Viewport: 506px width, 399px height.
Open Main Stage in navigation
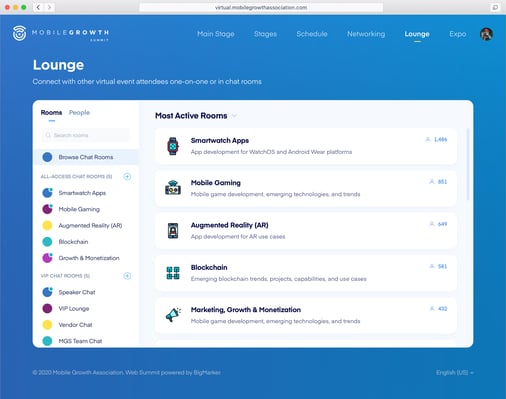coord(216,34)
